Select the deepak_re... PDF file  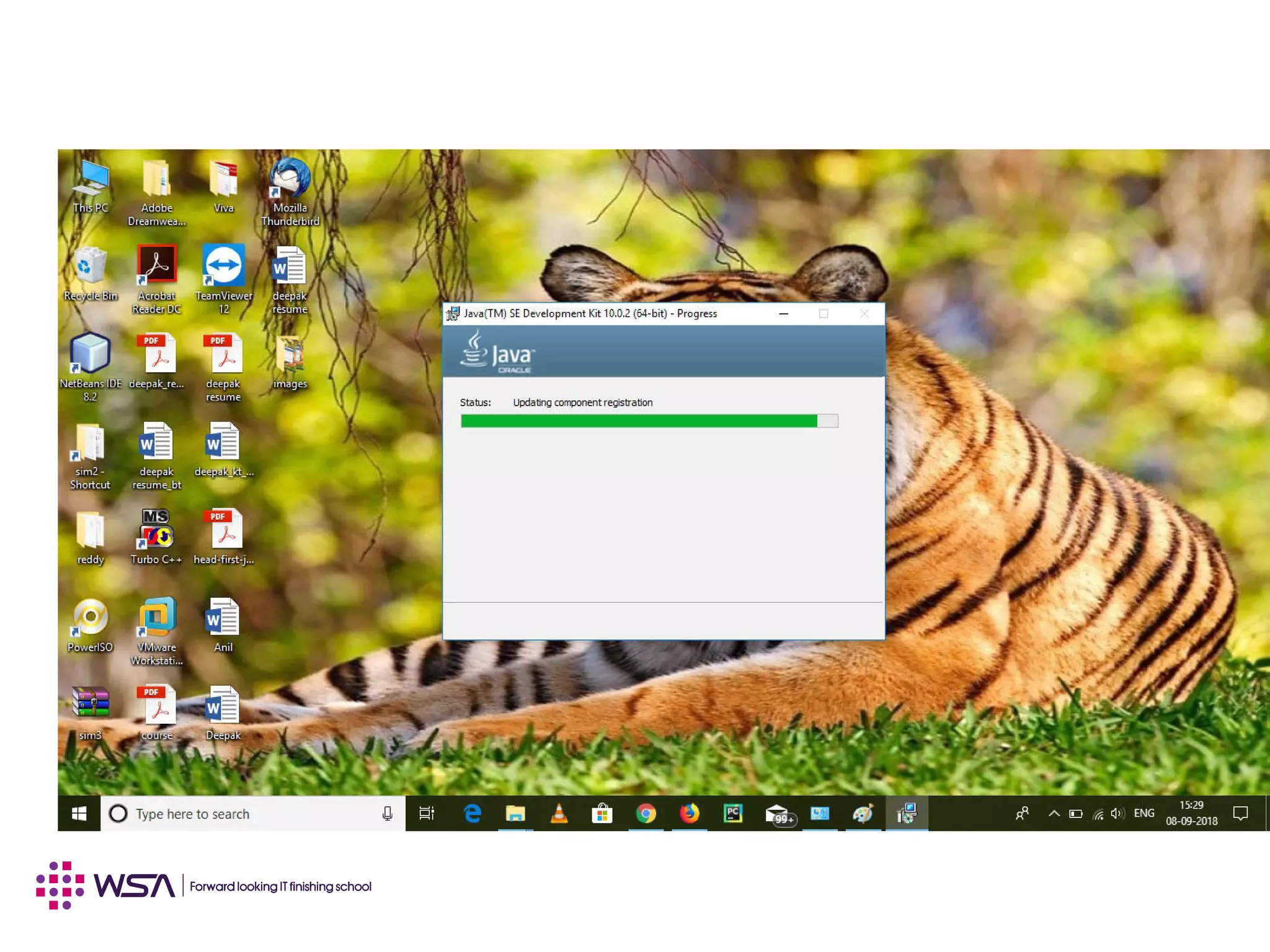(x=156, y=362)
